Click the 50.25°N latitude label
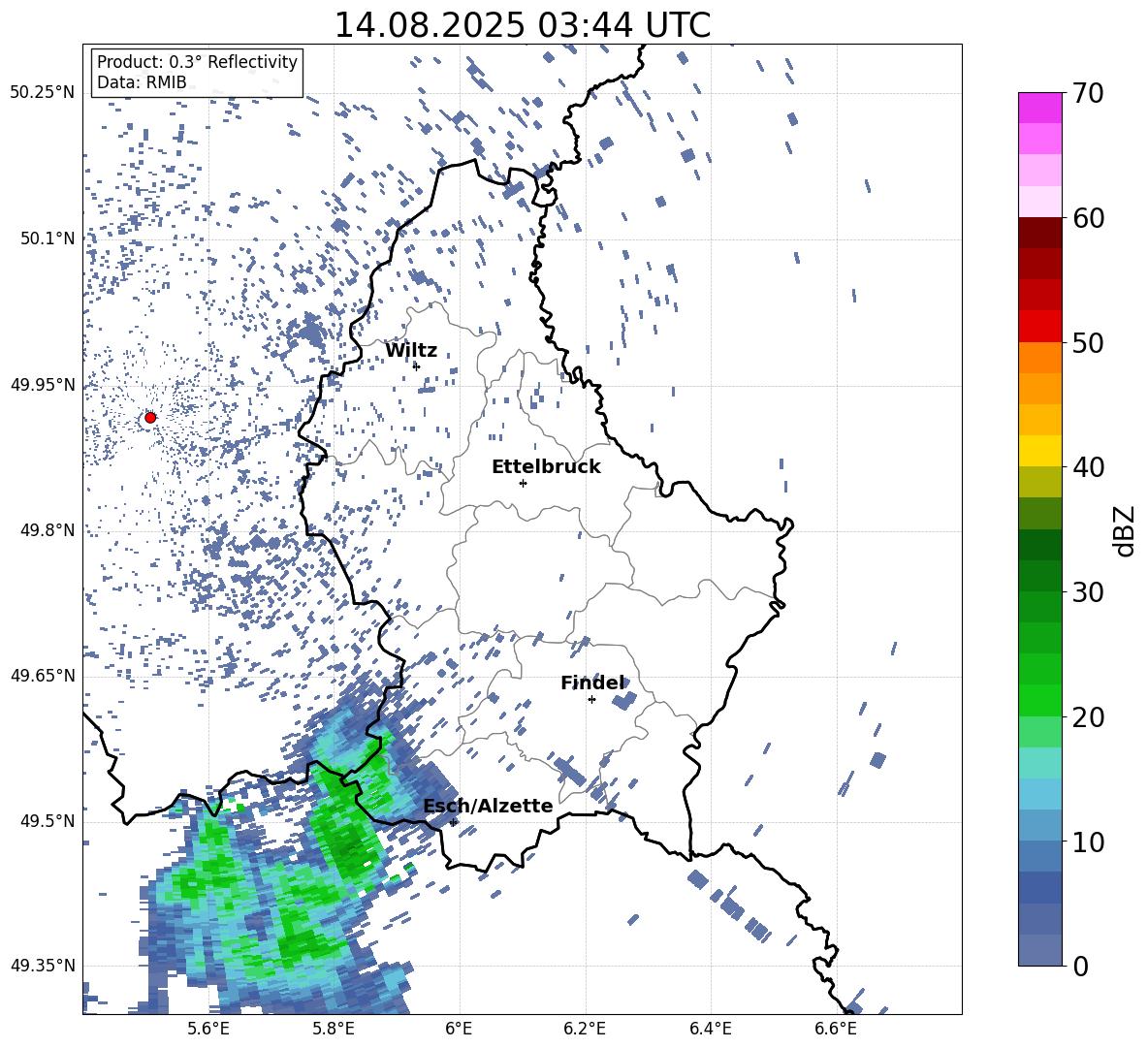1148x1048 pixels. click(43, 93)
